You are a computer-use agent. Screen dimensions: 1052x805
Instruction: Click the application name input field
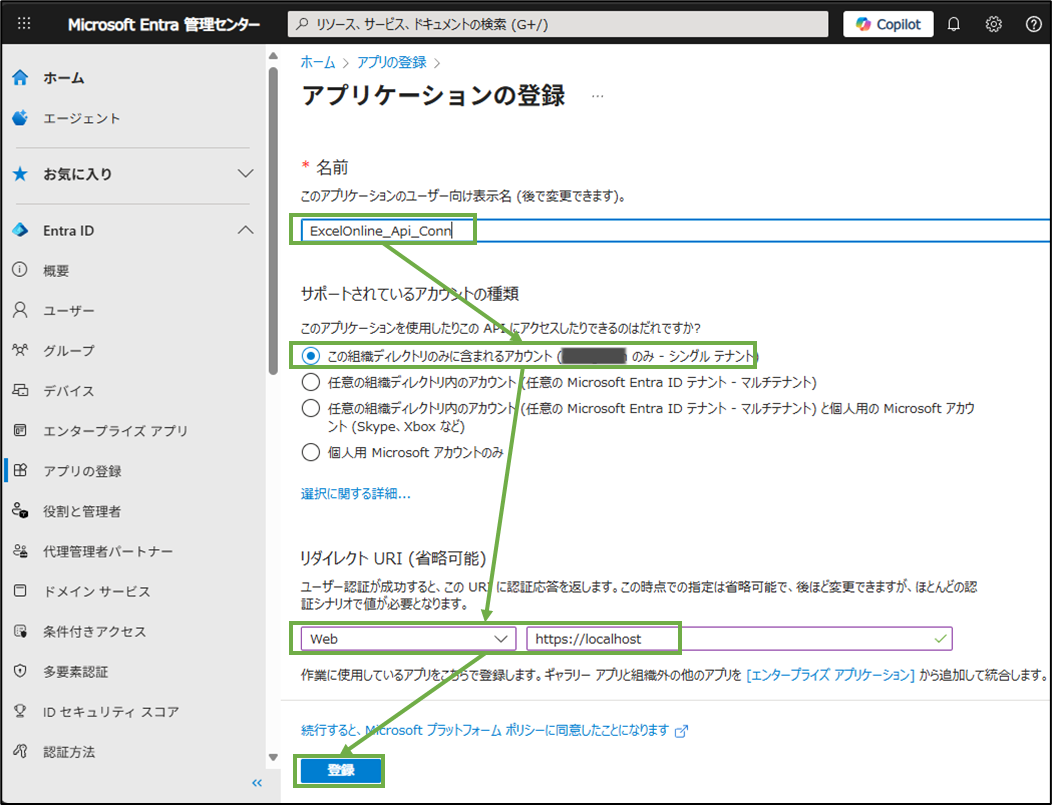676,230
